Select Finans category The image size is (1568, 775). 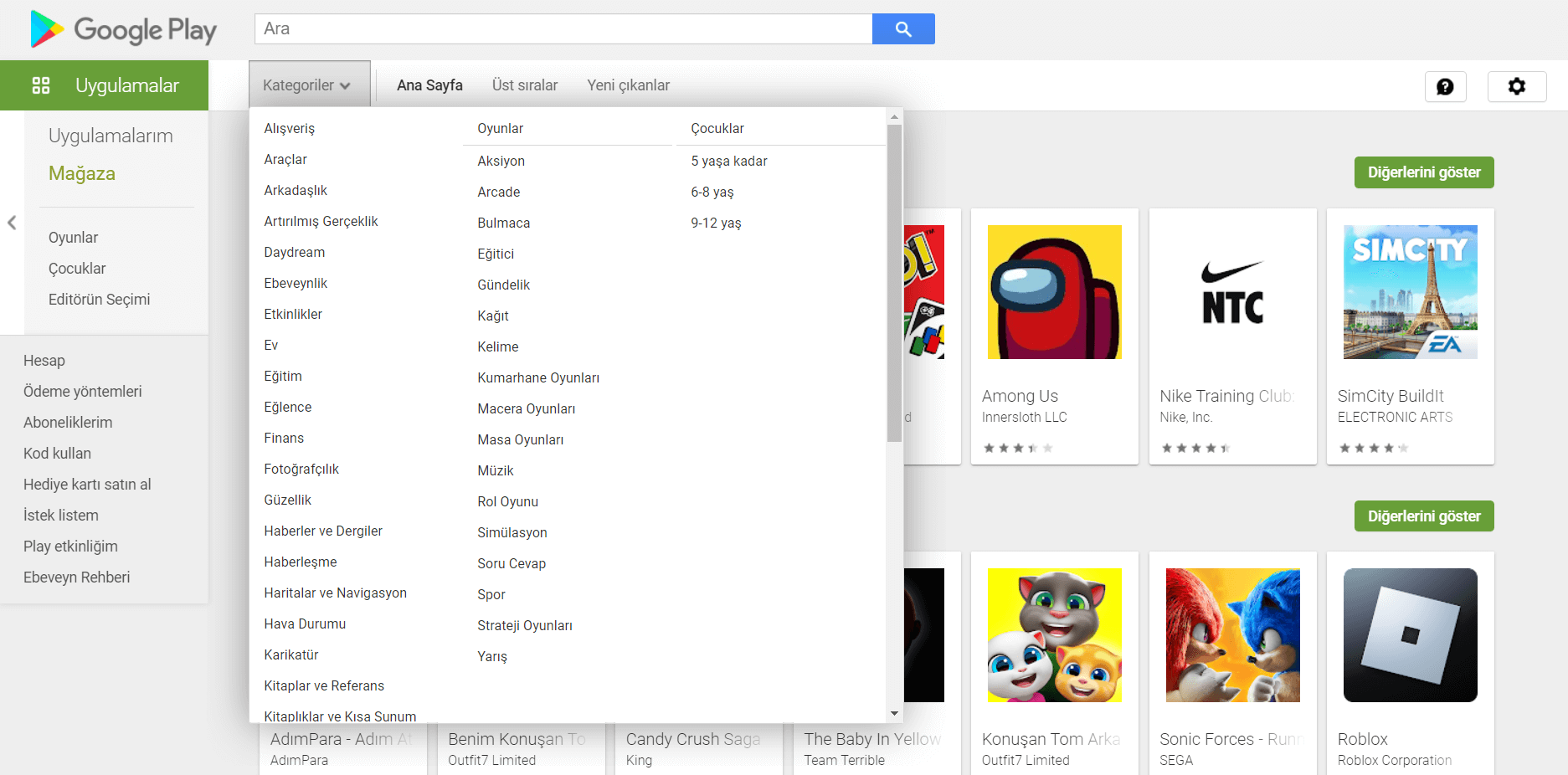[284, 438]
